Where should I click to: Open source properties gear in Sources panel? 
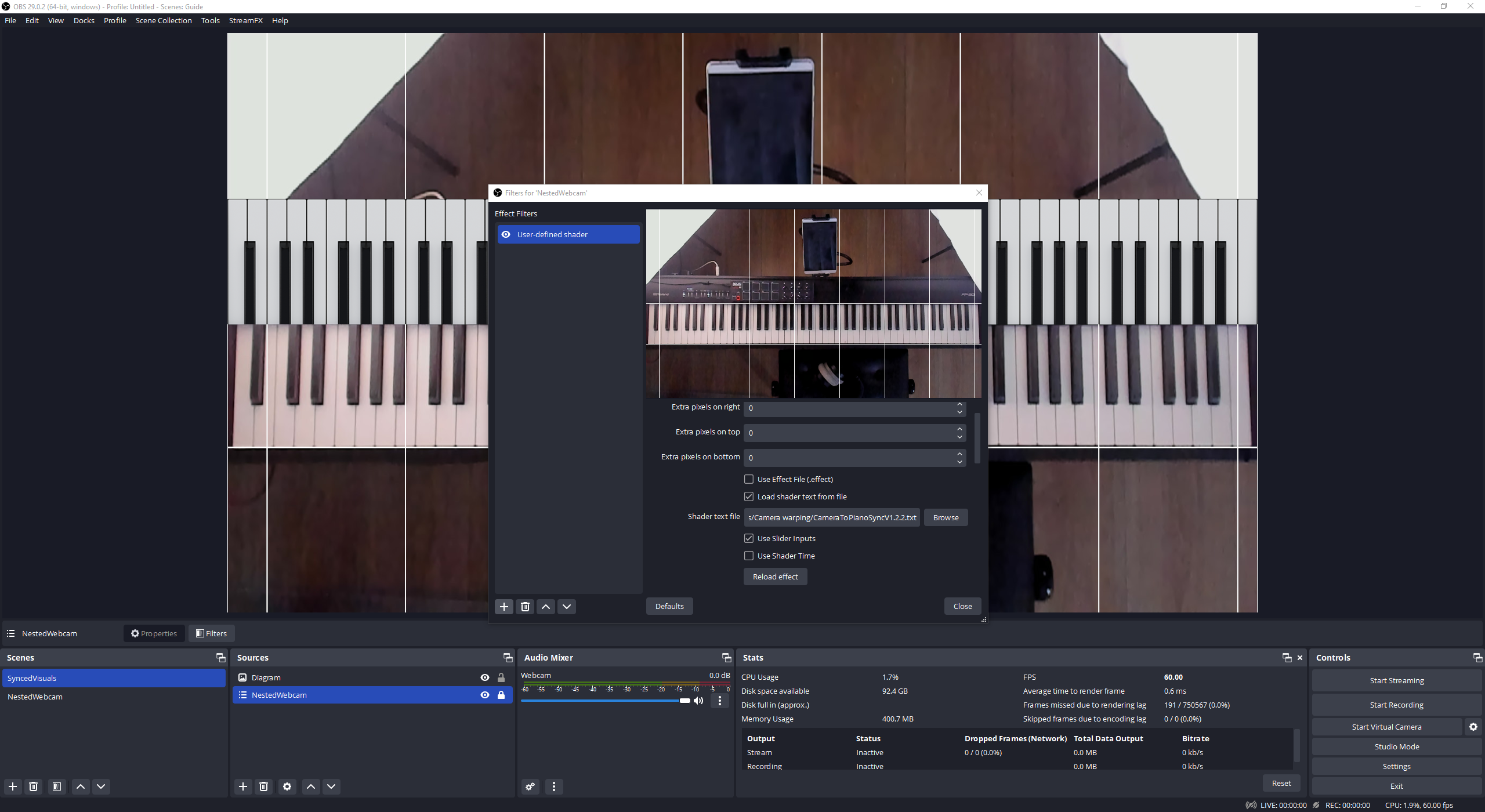[287, 786]
